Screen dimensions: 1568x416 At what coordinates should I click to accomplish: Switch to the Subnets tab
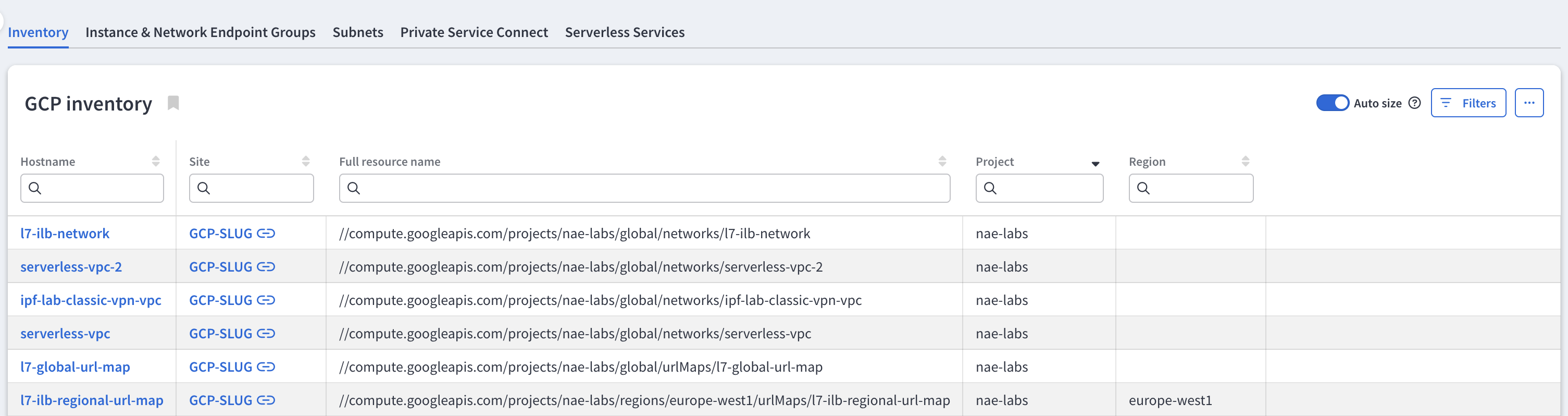point(357,32)
